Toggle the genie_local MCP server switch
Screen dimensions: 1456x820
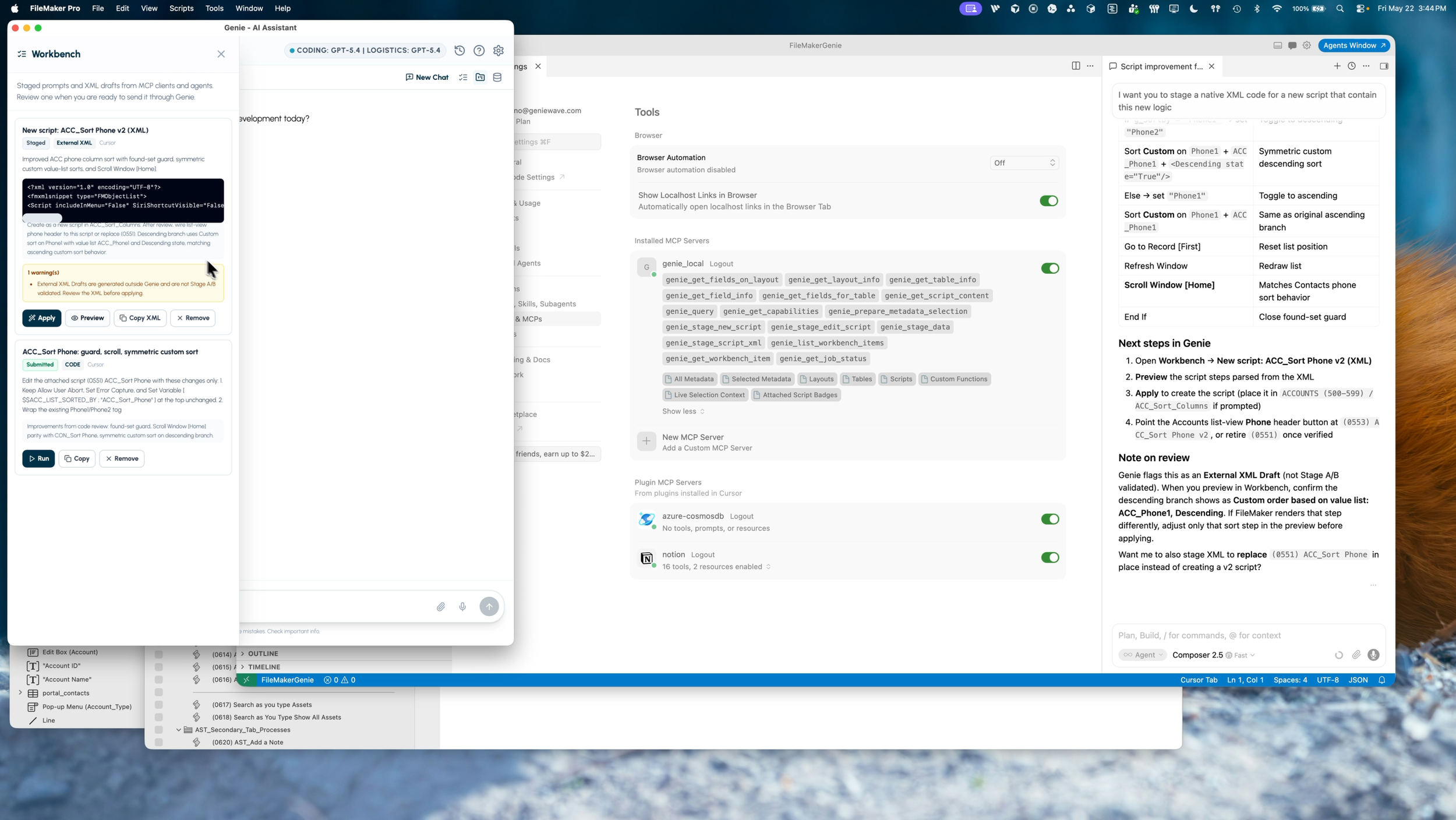tap(1049, 268)
